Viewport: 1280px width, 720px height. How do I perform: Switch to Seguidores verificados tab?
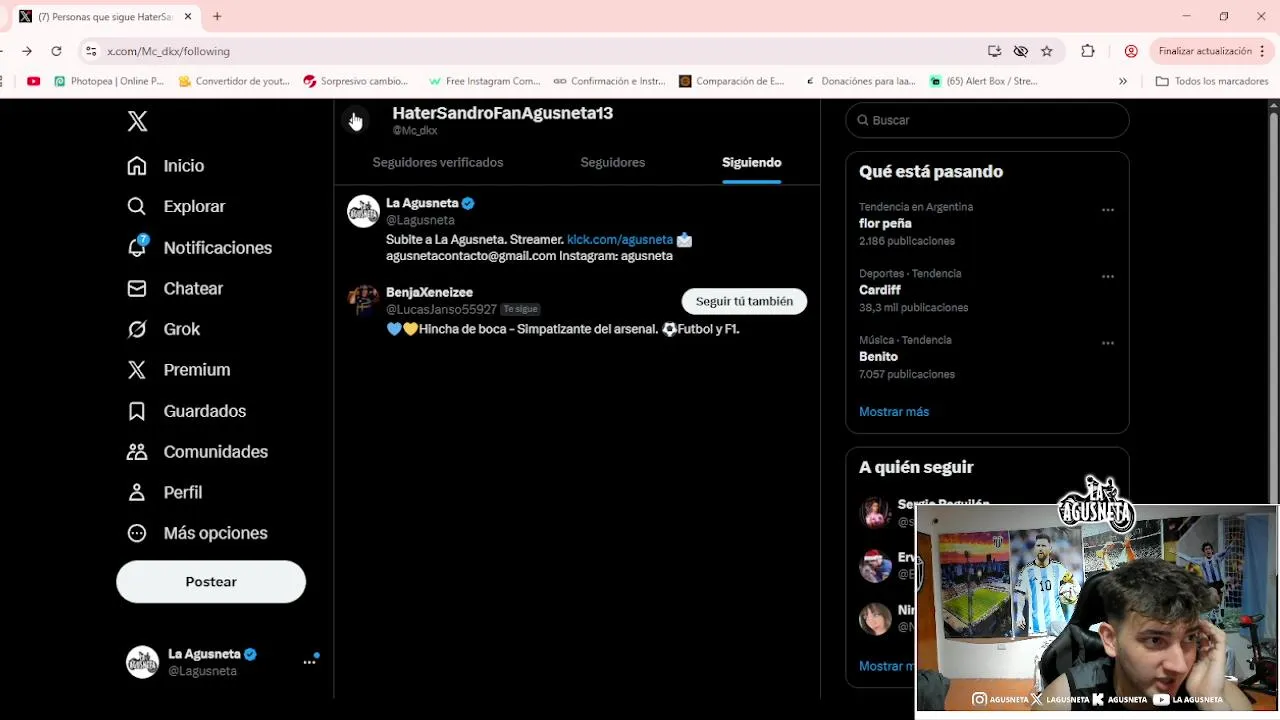[x=438, y=162]
